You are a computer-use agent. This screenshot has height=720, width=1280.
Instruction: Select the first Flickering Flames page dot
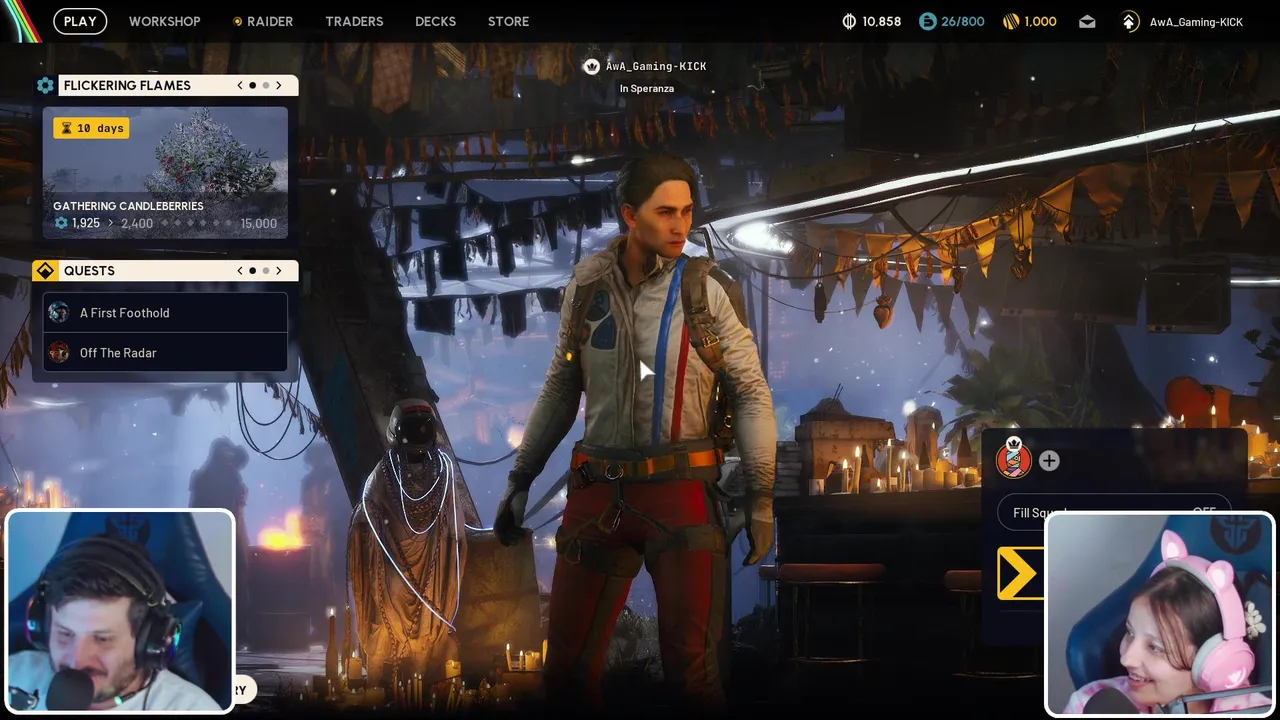tap(253, 86)
